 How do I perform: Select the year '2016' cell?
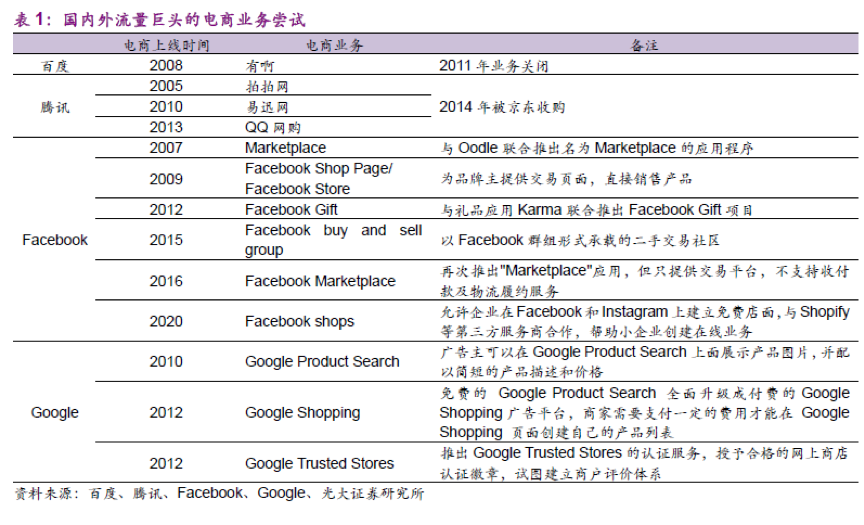coord(166,281)
